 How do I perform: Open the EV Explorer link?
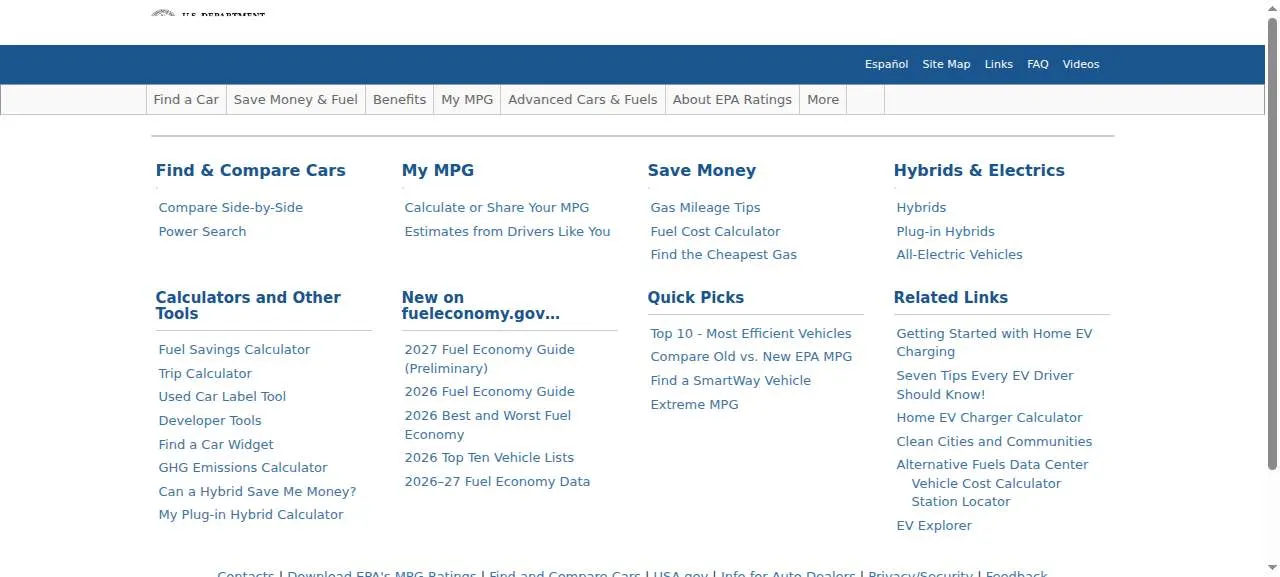(x=934, y=526)
